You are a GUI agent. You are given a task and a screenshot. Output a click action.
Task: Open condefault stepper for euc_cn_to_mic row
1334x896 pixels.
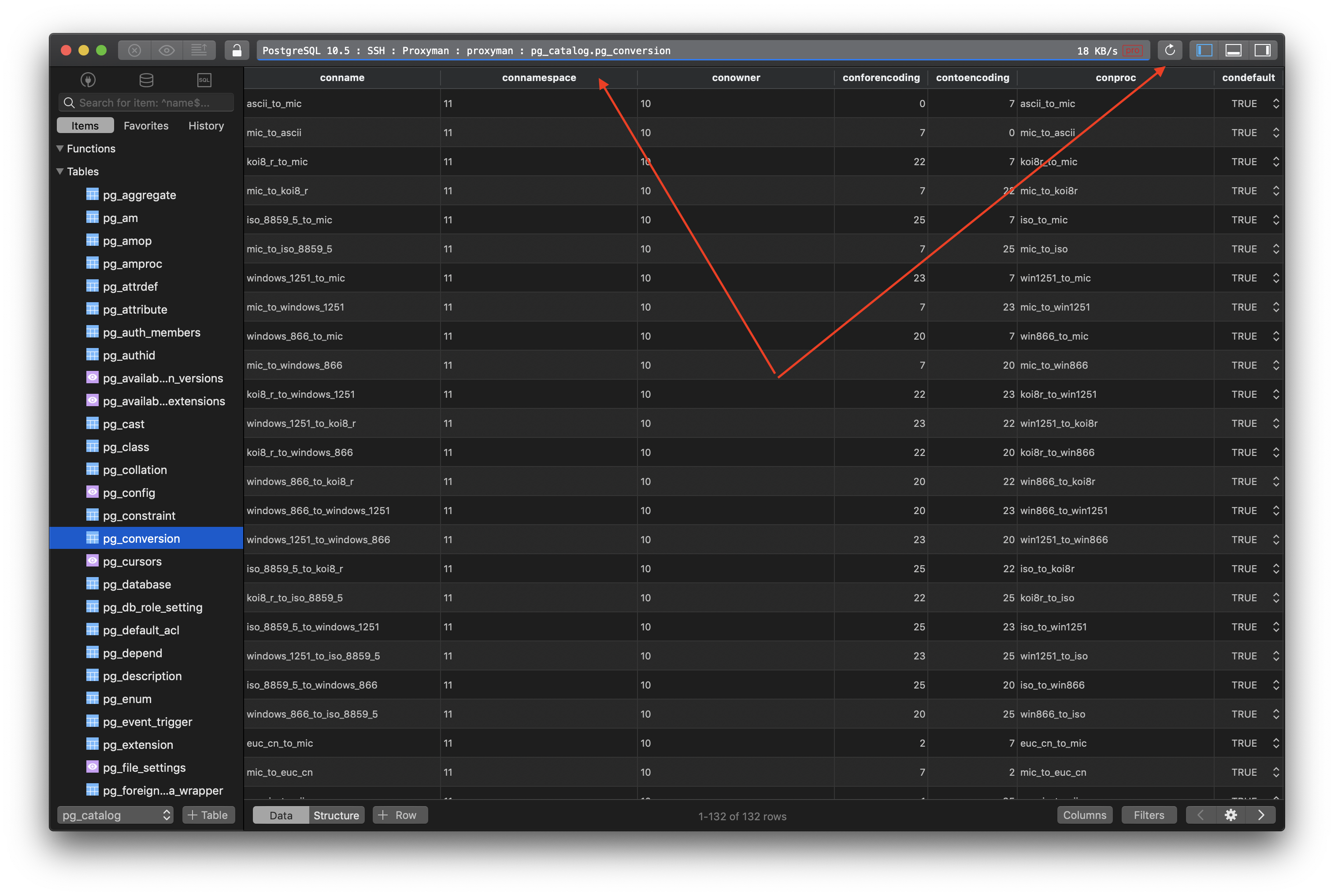coord(1276,743)
